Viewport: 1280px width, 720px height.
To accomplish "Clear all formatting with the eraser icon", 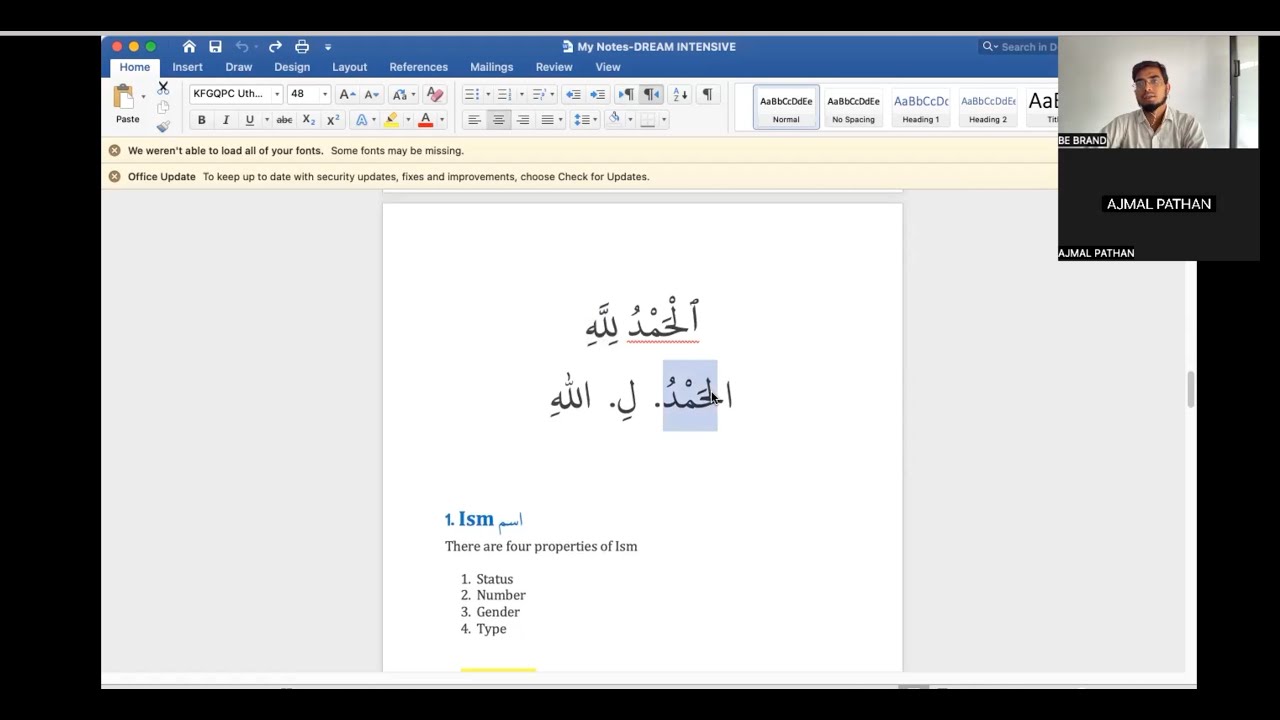I will (x=435, y=94).
